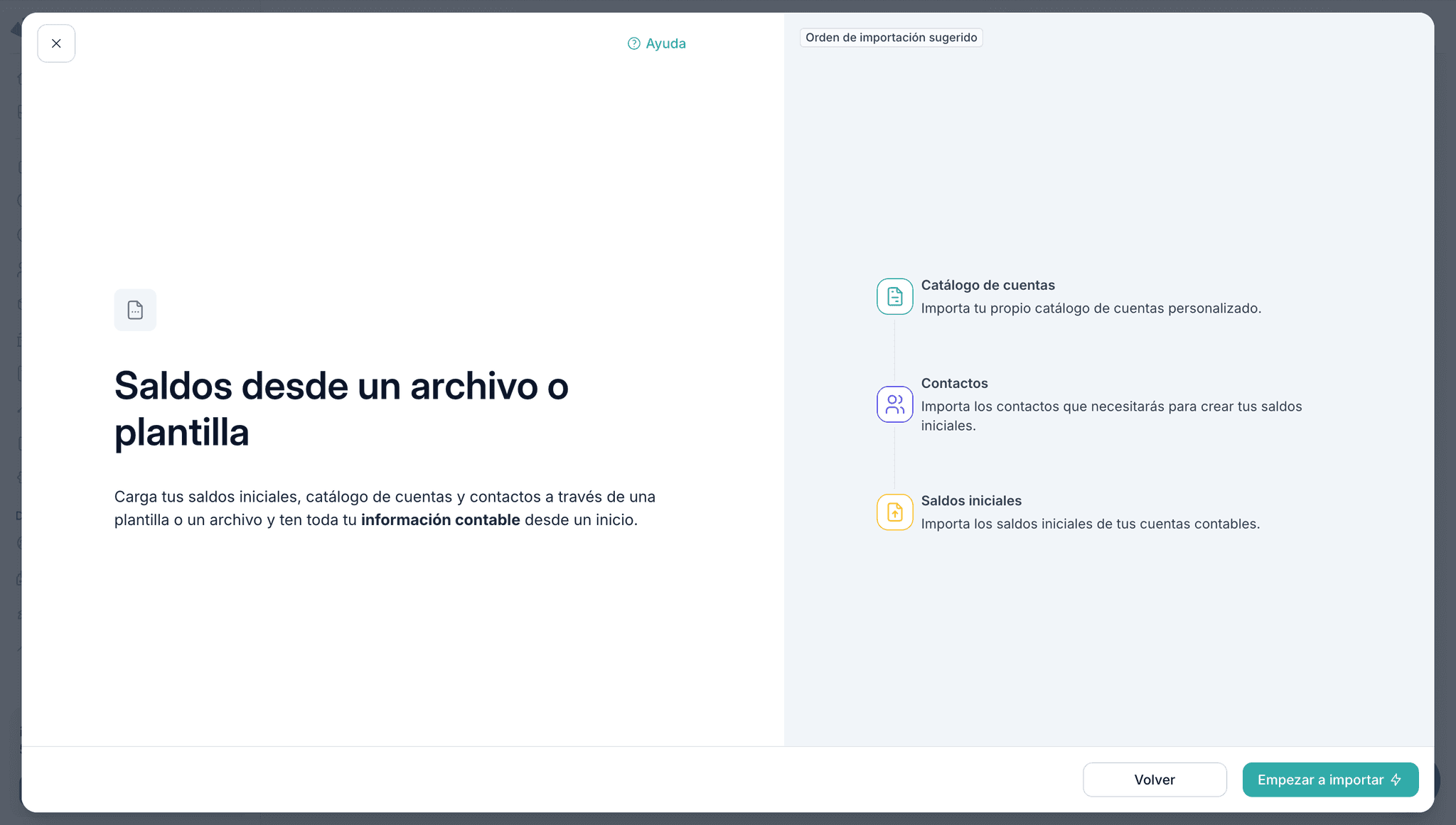Select the 'Saldos iniciales' step title

tap(971, 500)
